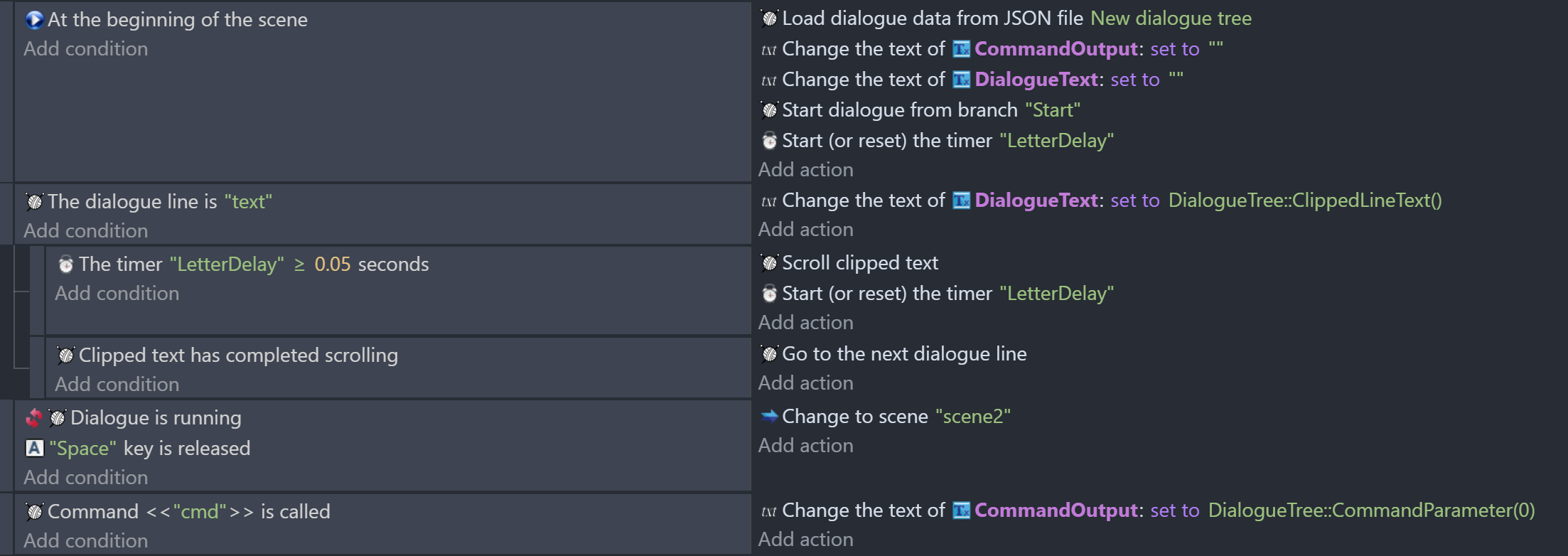Screen dimensions: 1568x556
Task: Click the "scene2" parameter in Change to scene
Action: (972, 417)
